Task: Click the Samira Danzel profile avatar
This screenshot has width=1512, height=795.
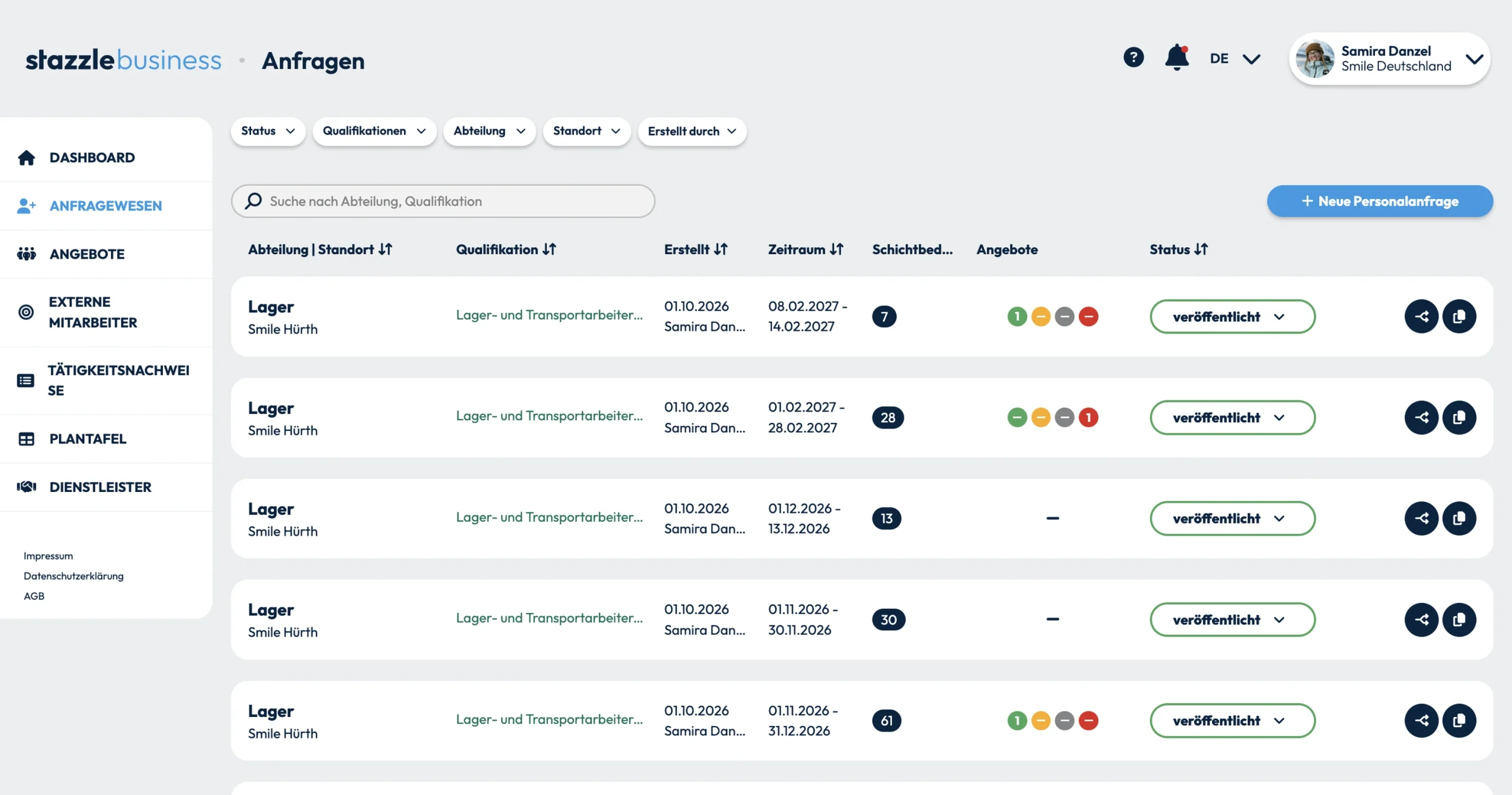Action: [x=1314, y=59]
